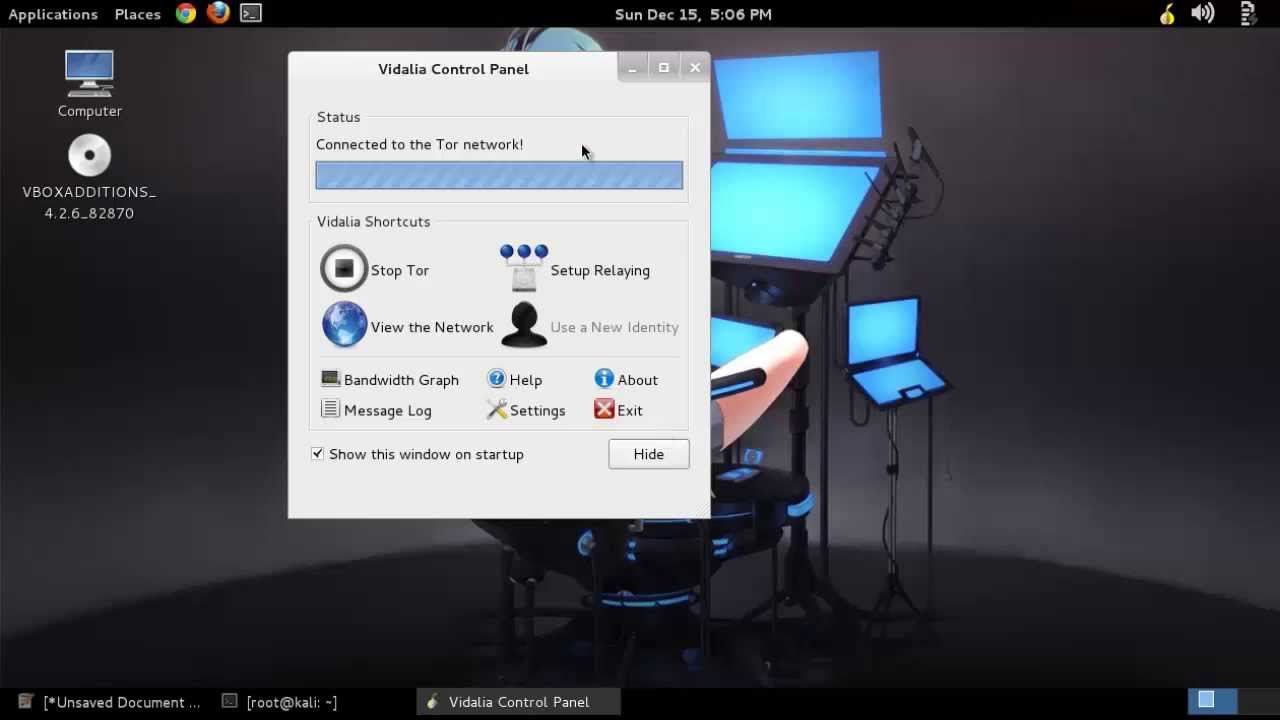Click the View the Network label
The image size is (1280, 720).
pyautogui.click(x=432, y=327)
